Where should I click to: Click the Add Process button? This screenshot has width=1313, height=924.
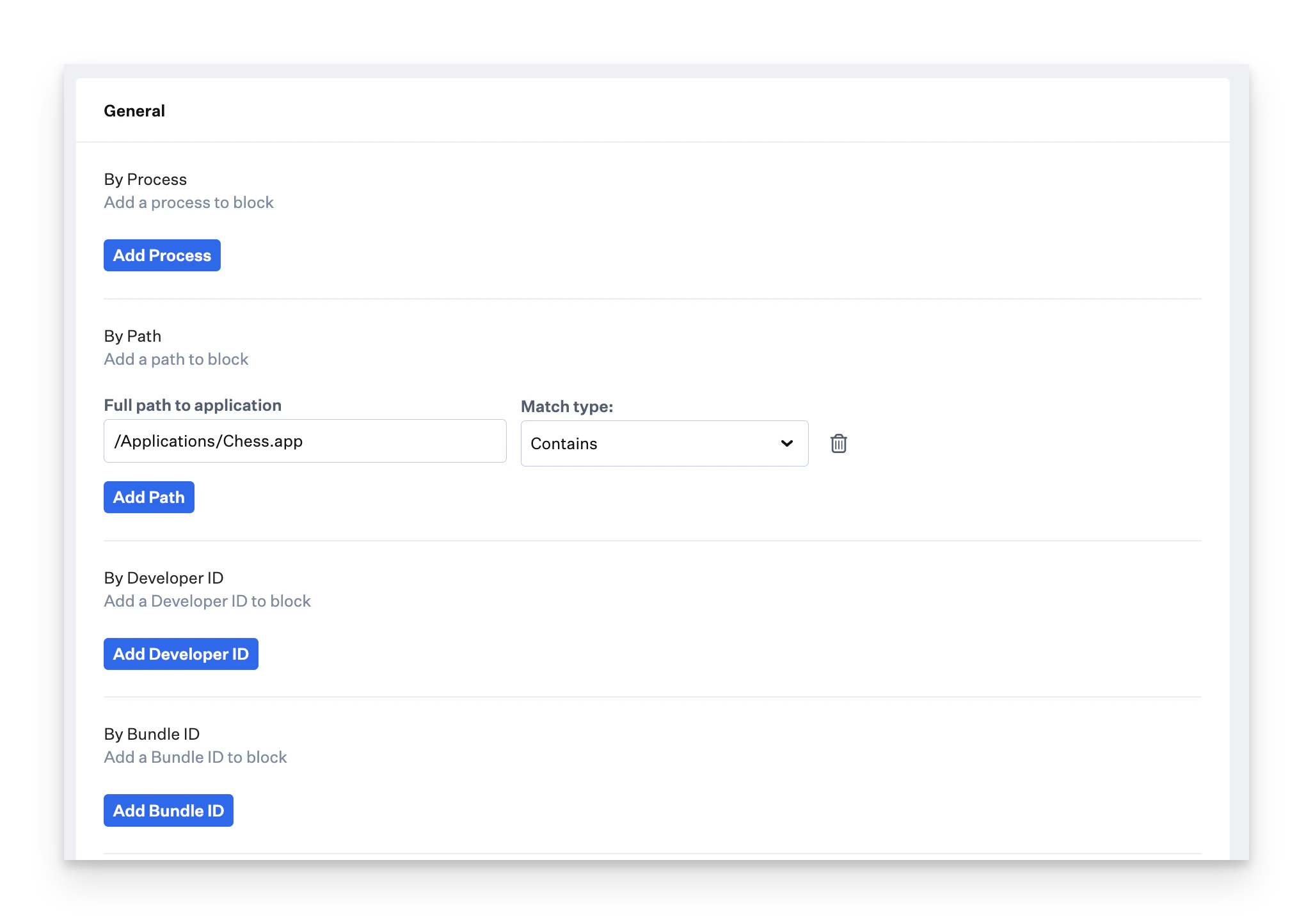point(161,255)
